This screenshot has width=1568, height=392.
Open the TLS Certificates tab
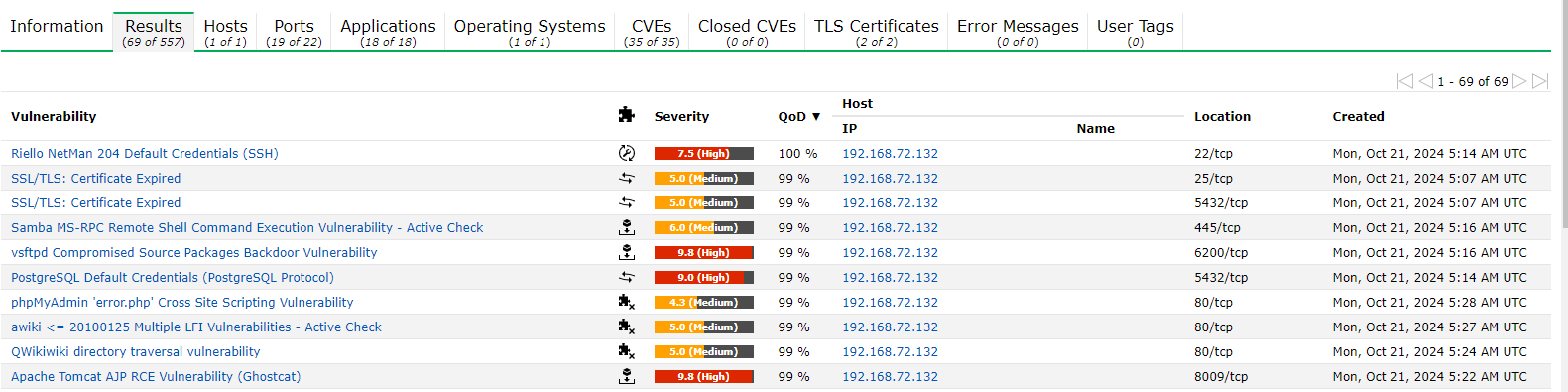877,32
